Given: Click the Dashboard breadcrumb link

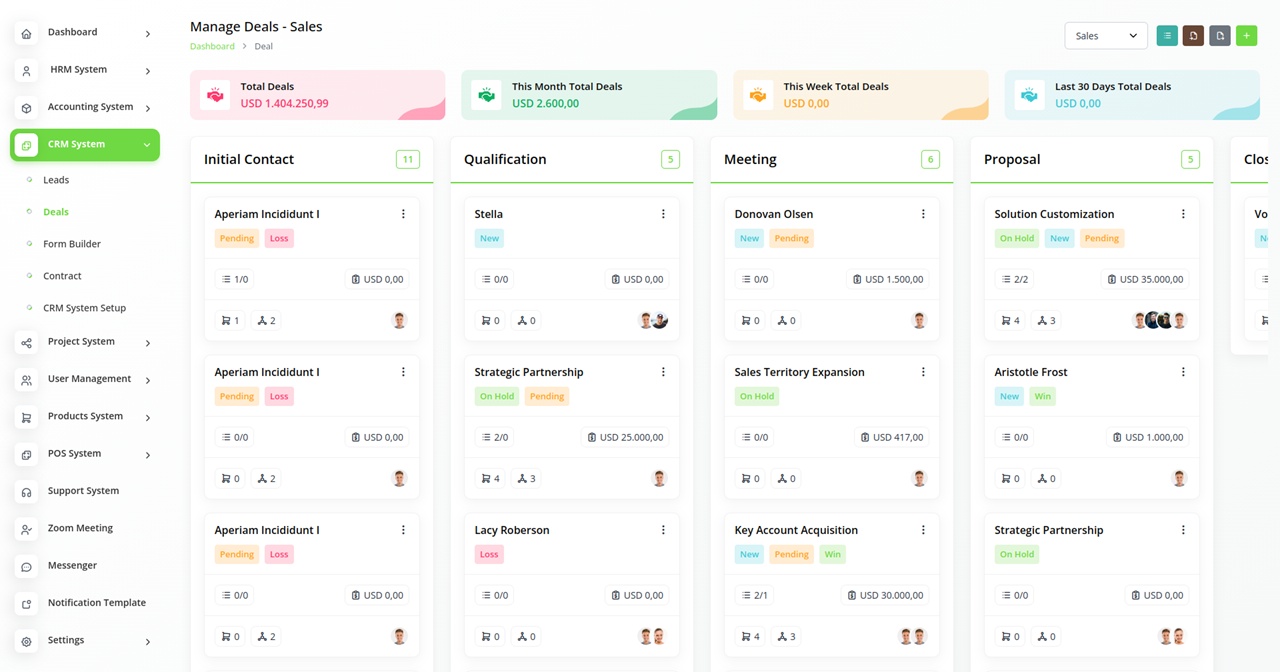Looking at the screenshot, I should (x=212, y=46).
